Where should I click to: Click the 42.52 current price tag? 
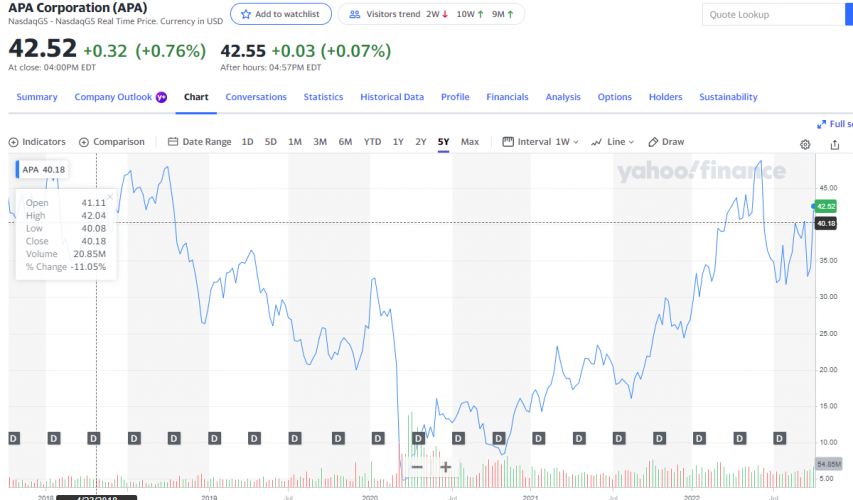click(x=826, y=206)
